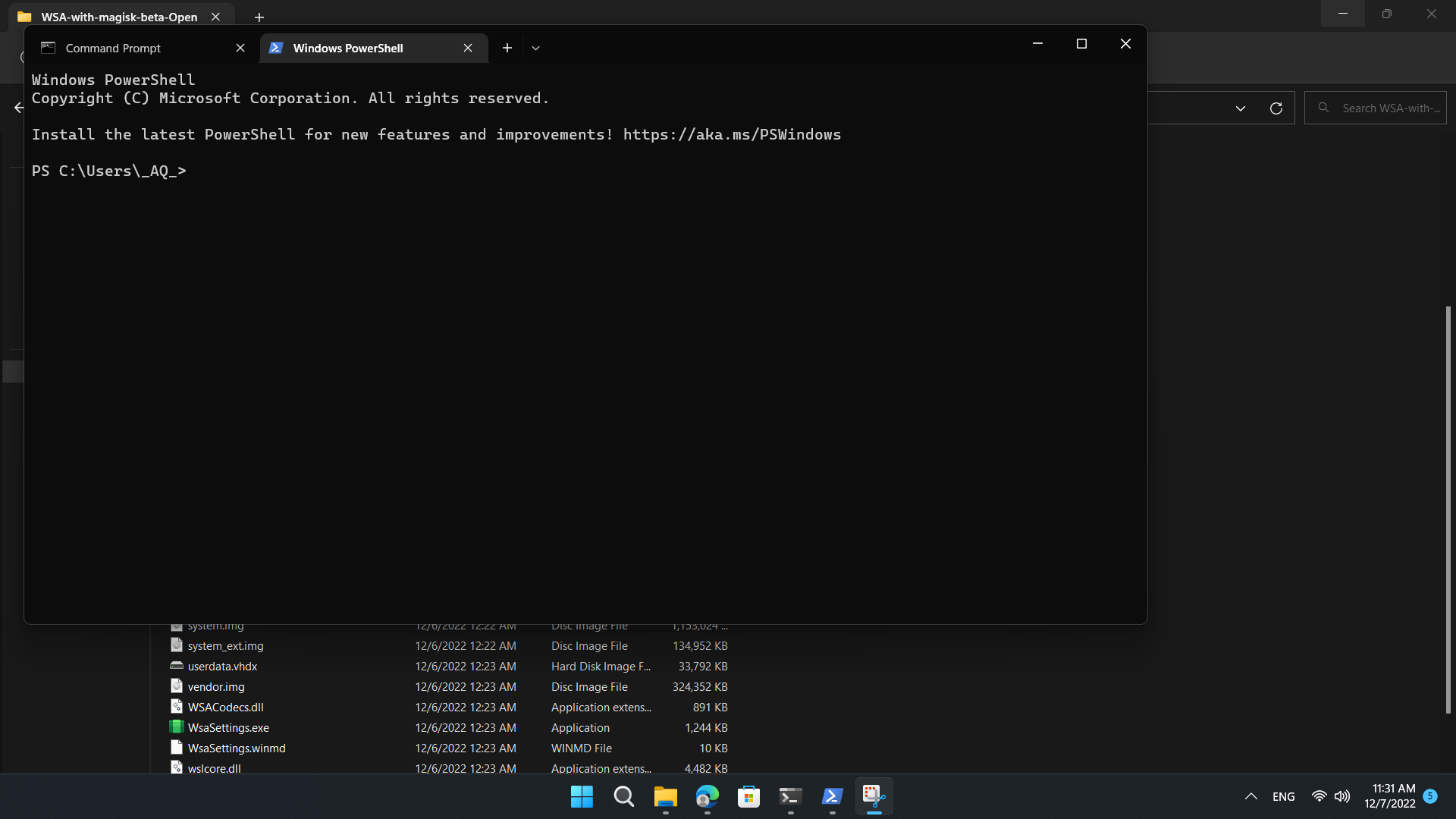This screenshot has height=819, width=1456.
Task: Open Microsoft Store from taskbar
Action: pyautogui.click(x=748, y=796)
